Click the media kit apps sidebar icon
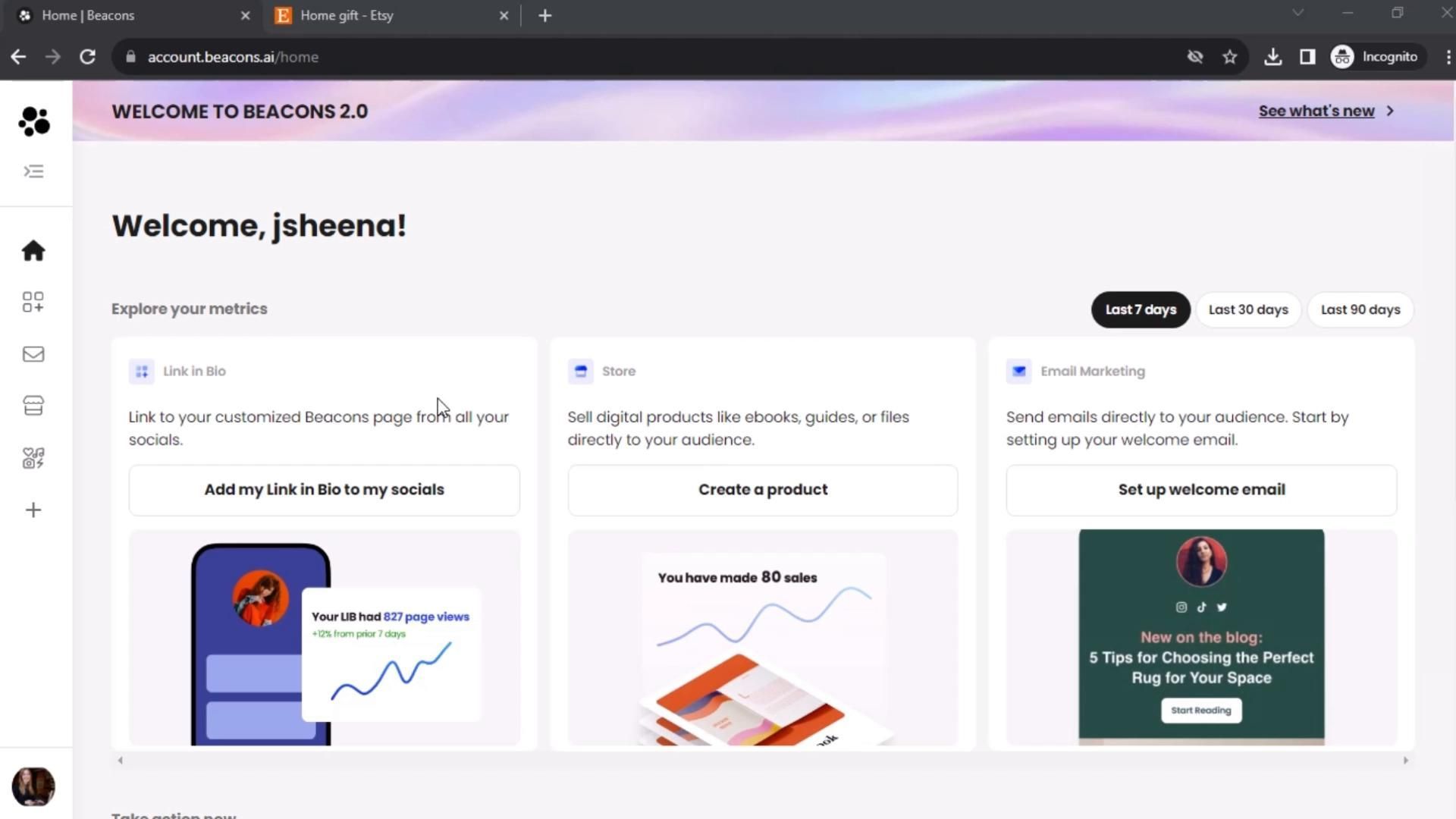Viewport: 1456px width, 819px height. click(x=33, y=458)
